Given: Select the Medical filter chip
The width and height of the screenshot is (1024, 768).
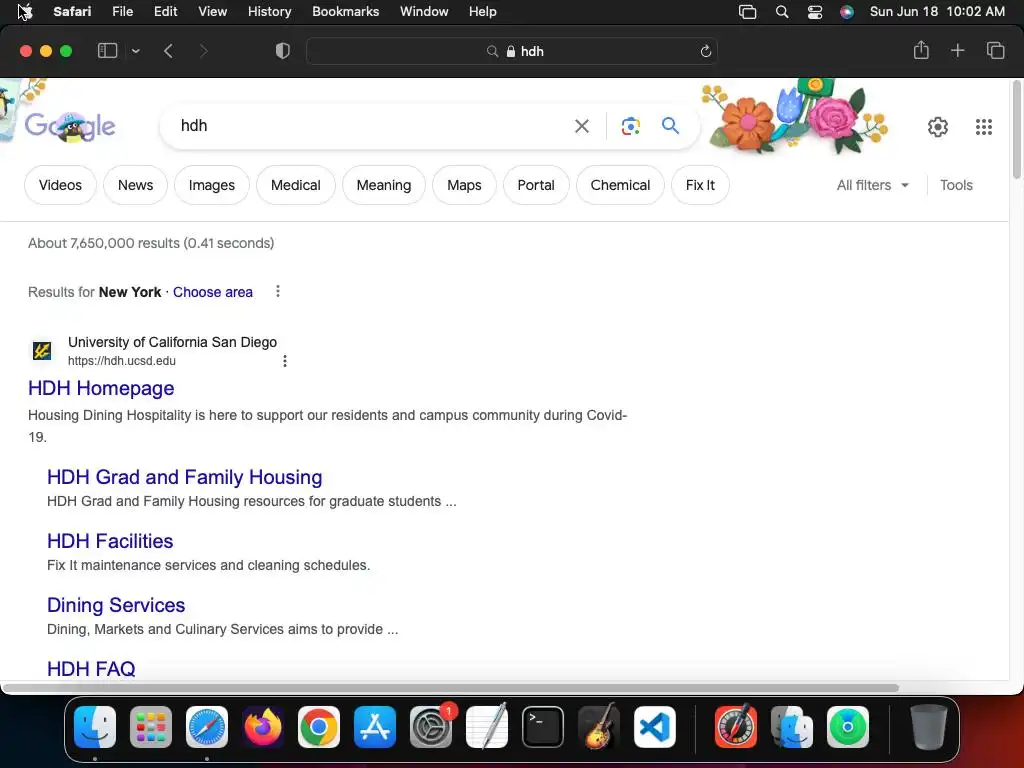Looking at the screenshot, I should tap(296, 185).
